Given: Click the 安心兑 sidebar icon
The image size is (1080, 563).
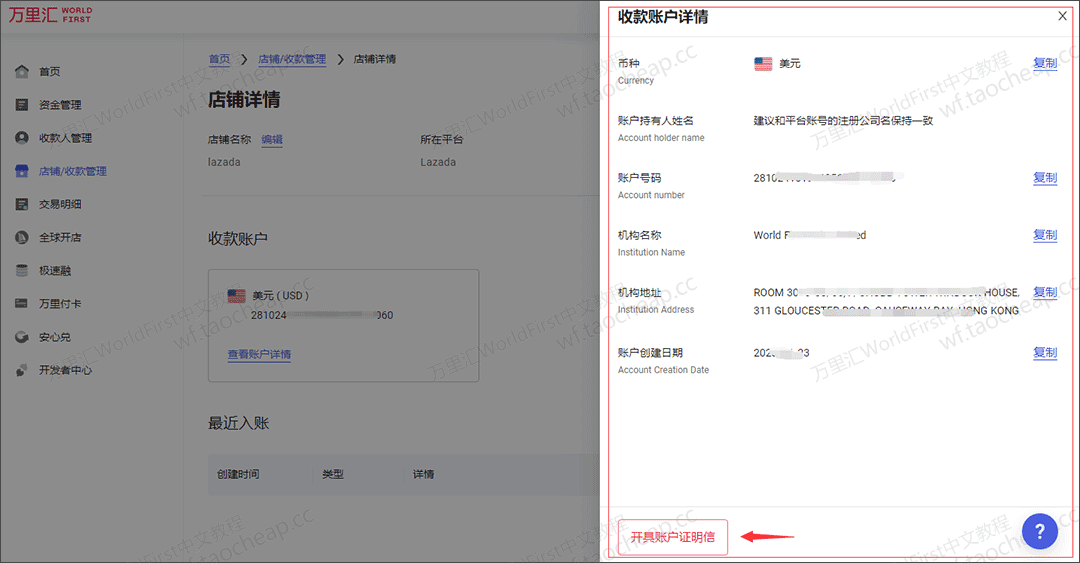Looking at the screenshot, I should click(22, 337).
